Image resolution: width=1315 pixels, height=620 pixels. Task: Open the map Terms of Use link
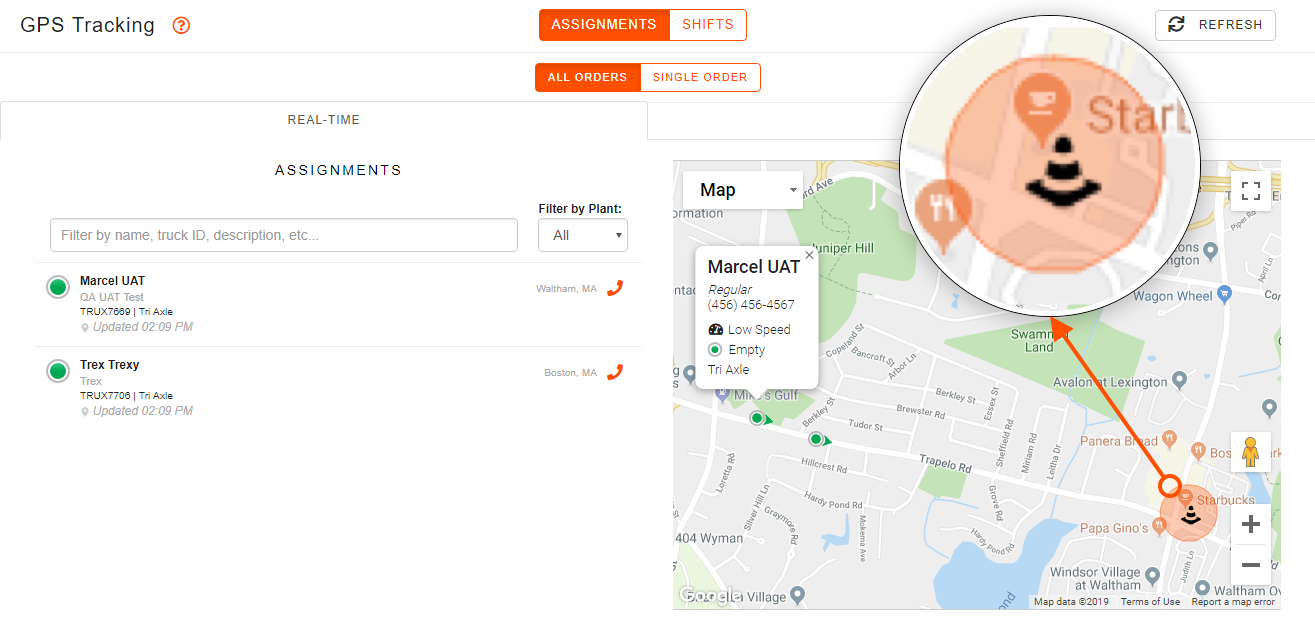(x=1150, y=602)
